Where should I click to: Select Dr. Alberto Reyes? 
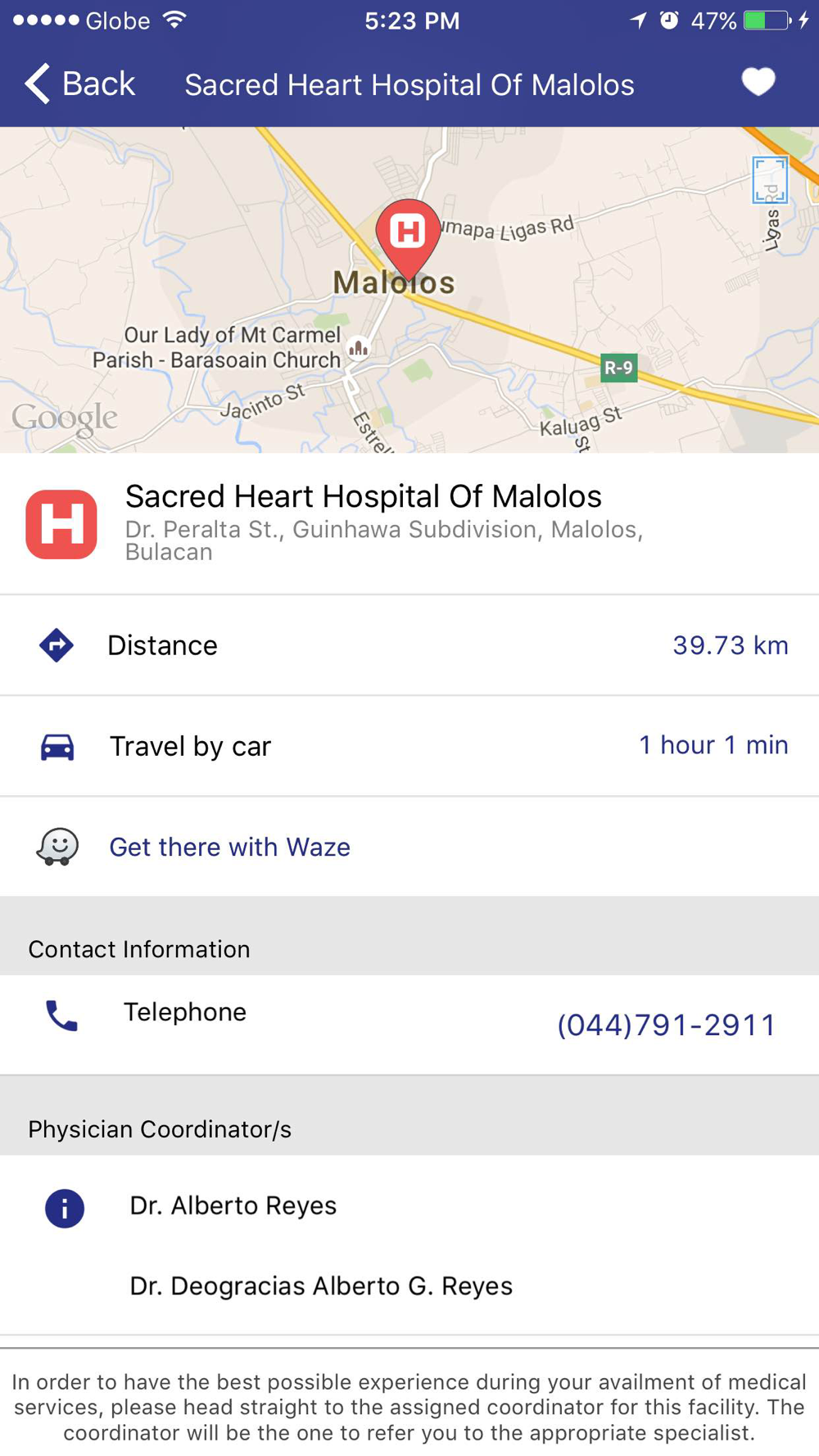(233, 1205)
